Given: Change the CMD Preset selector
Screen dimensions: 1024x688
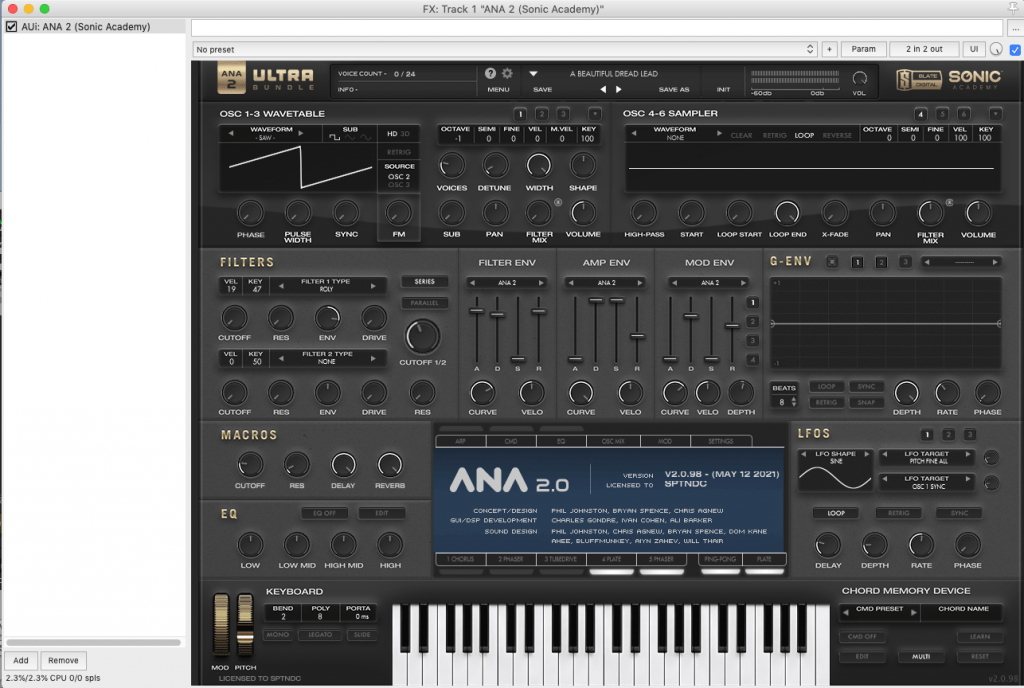Looking at the screenshot, I should pos(880,612).
